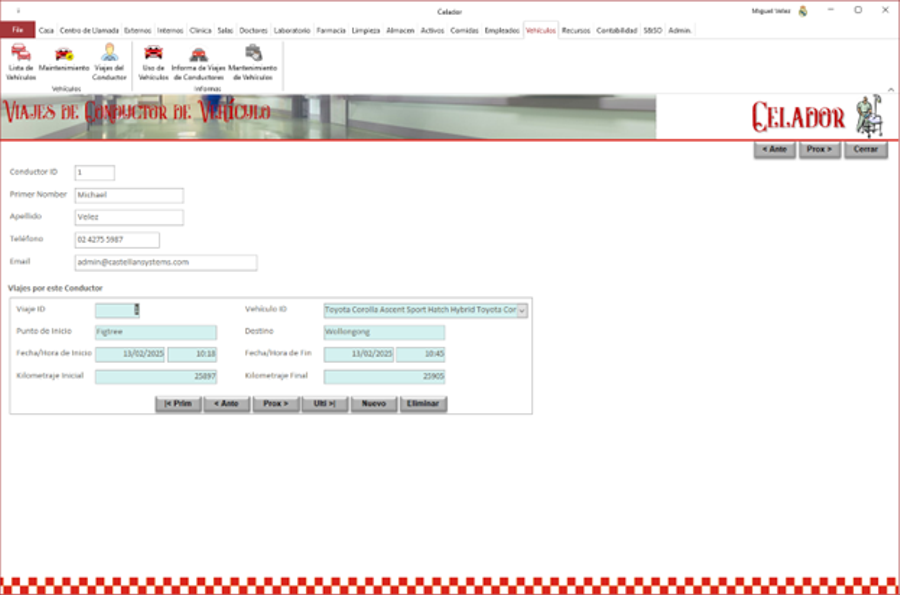900x595 pixels.
Task: Open Lista de Vehículos icon
Action: (x=20, y=61)
